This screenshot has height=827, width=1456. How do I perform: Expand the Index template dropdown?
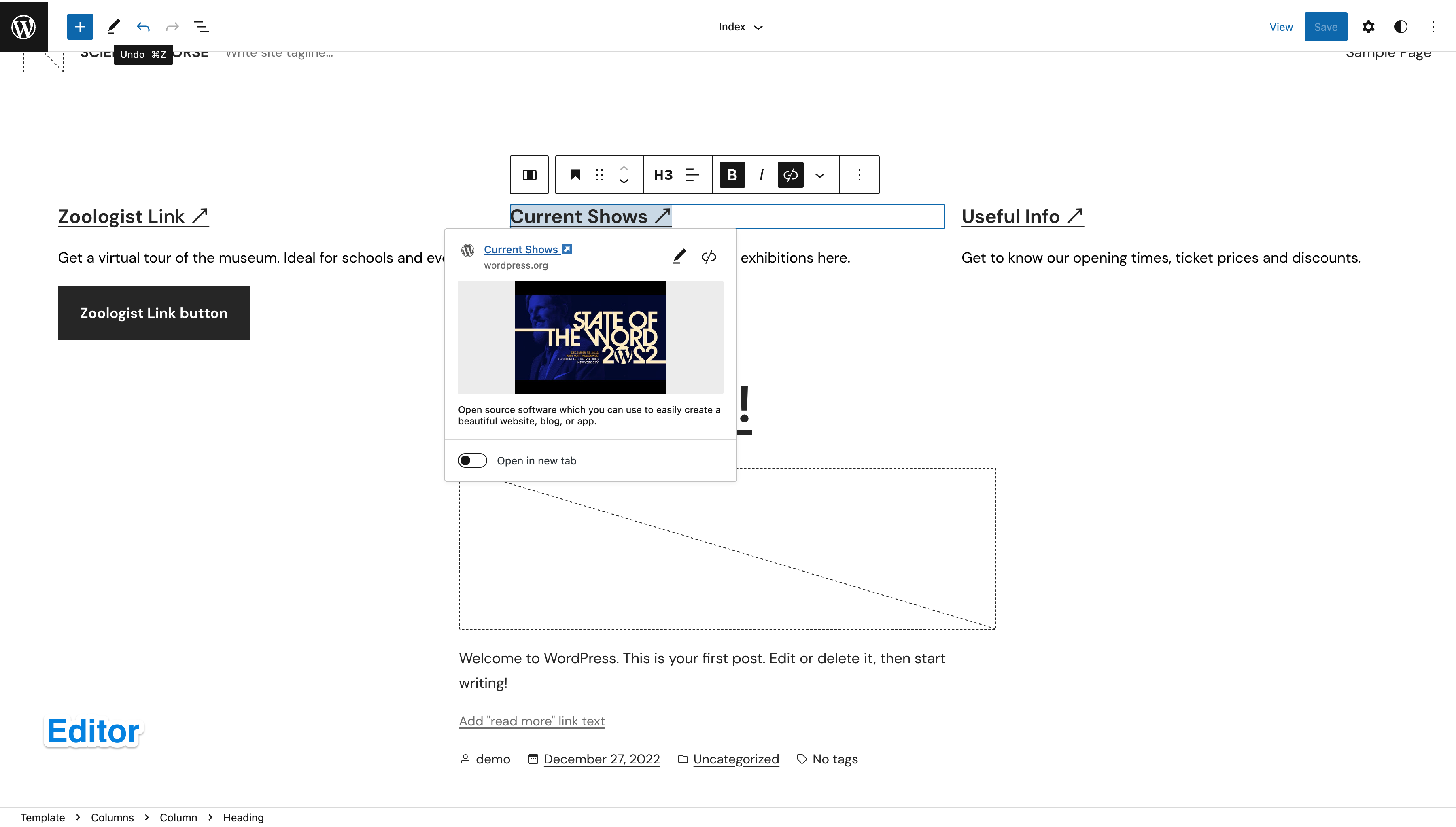(740, 27)
